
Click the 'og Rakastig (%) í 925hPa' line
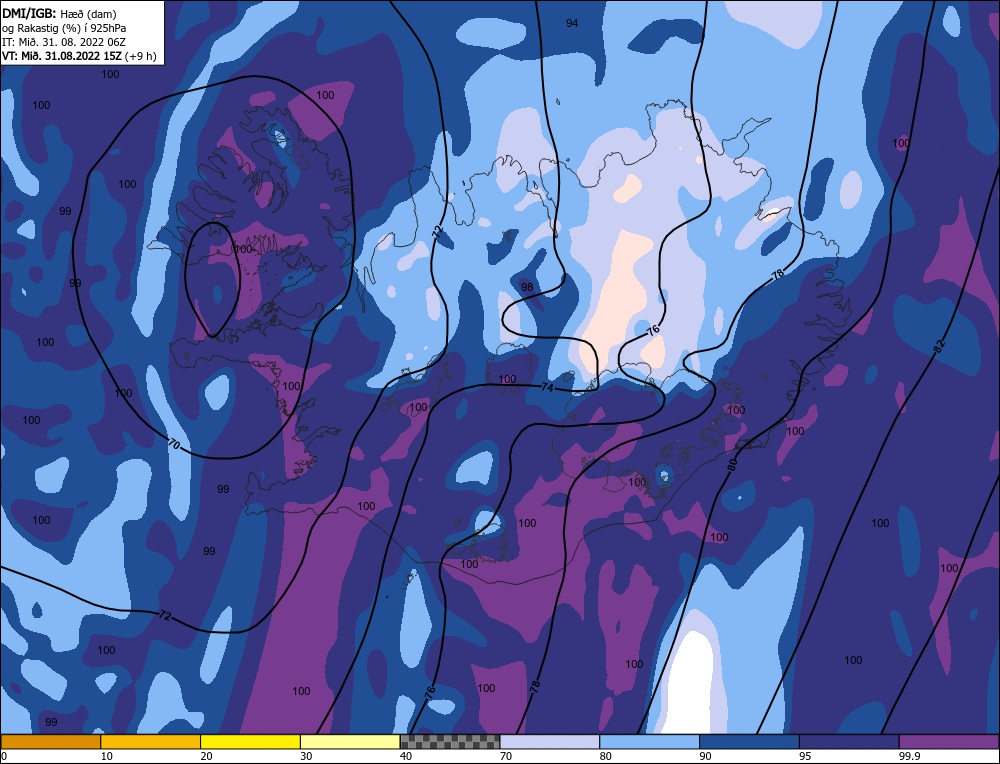(x=64, y=28)
